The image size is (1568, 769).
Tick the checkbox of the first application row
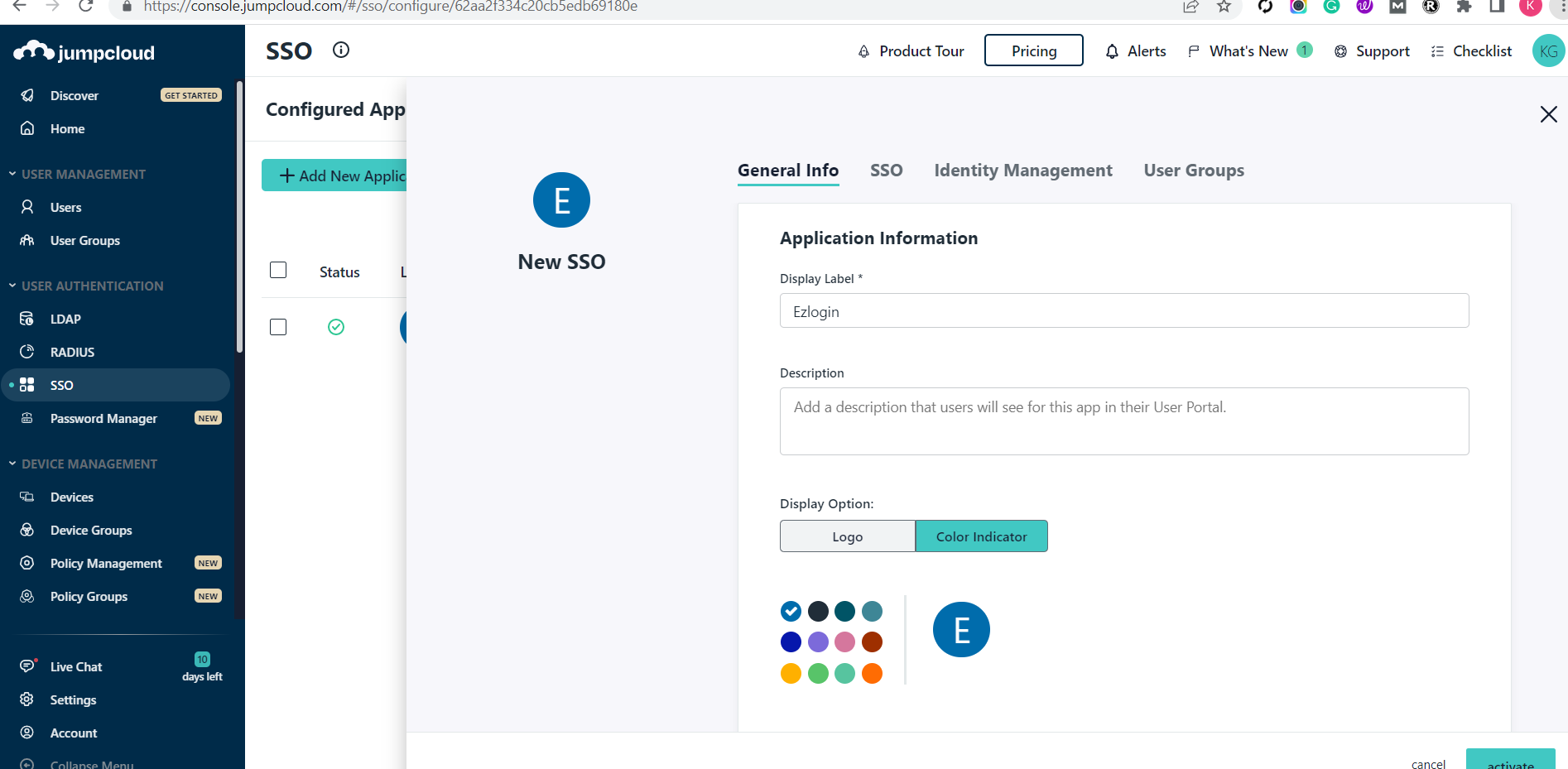(x=278, y=327)
